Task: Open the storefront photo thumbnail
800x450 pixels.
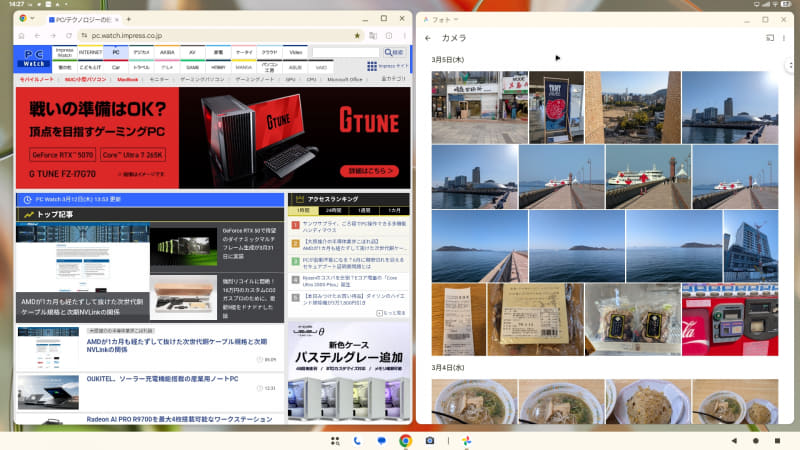Action: tap(480, 107)
